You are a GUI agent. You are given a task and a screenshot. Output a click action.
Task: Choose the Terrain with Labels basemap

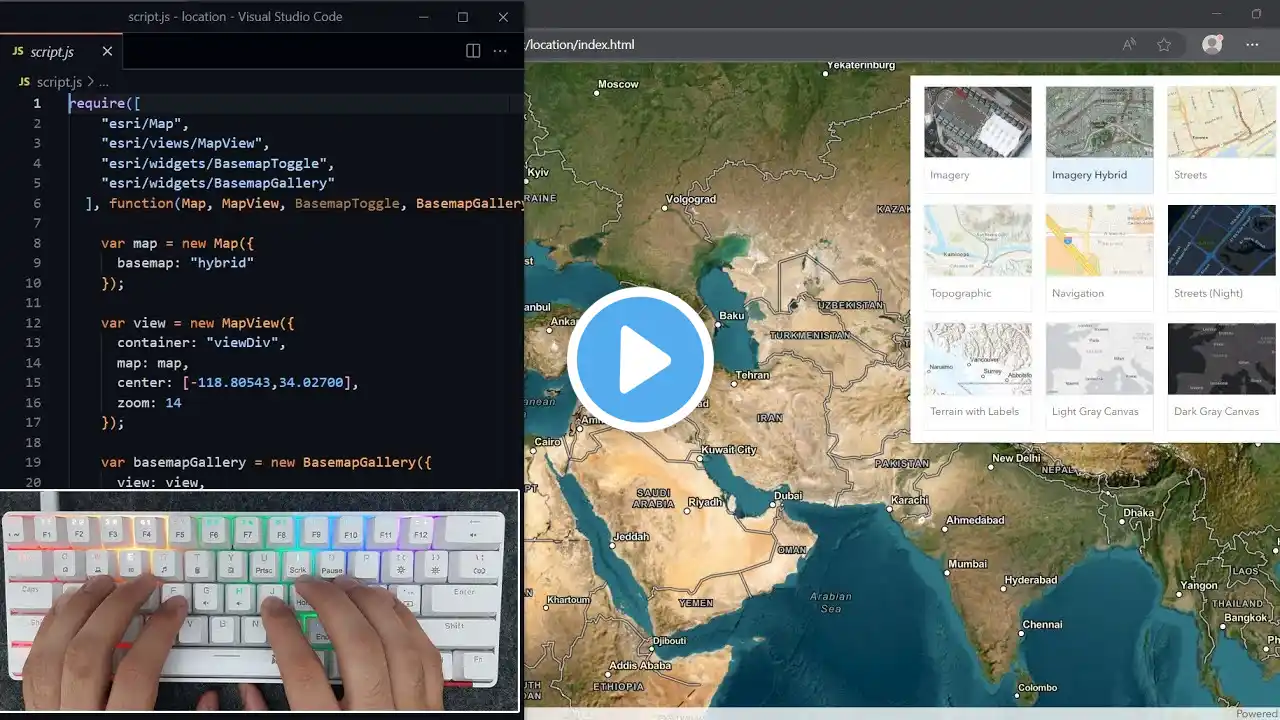click(977, 375)
